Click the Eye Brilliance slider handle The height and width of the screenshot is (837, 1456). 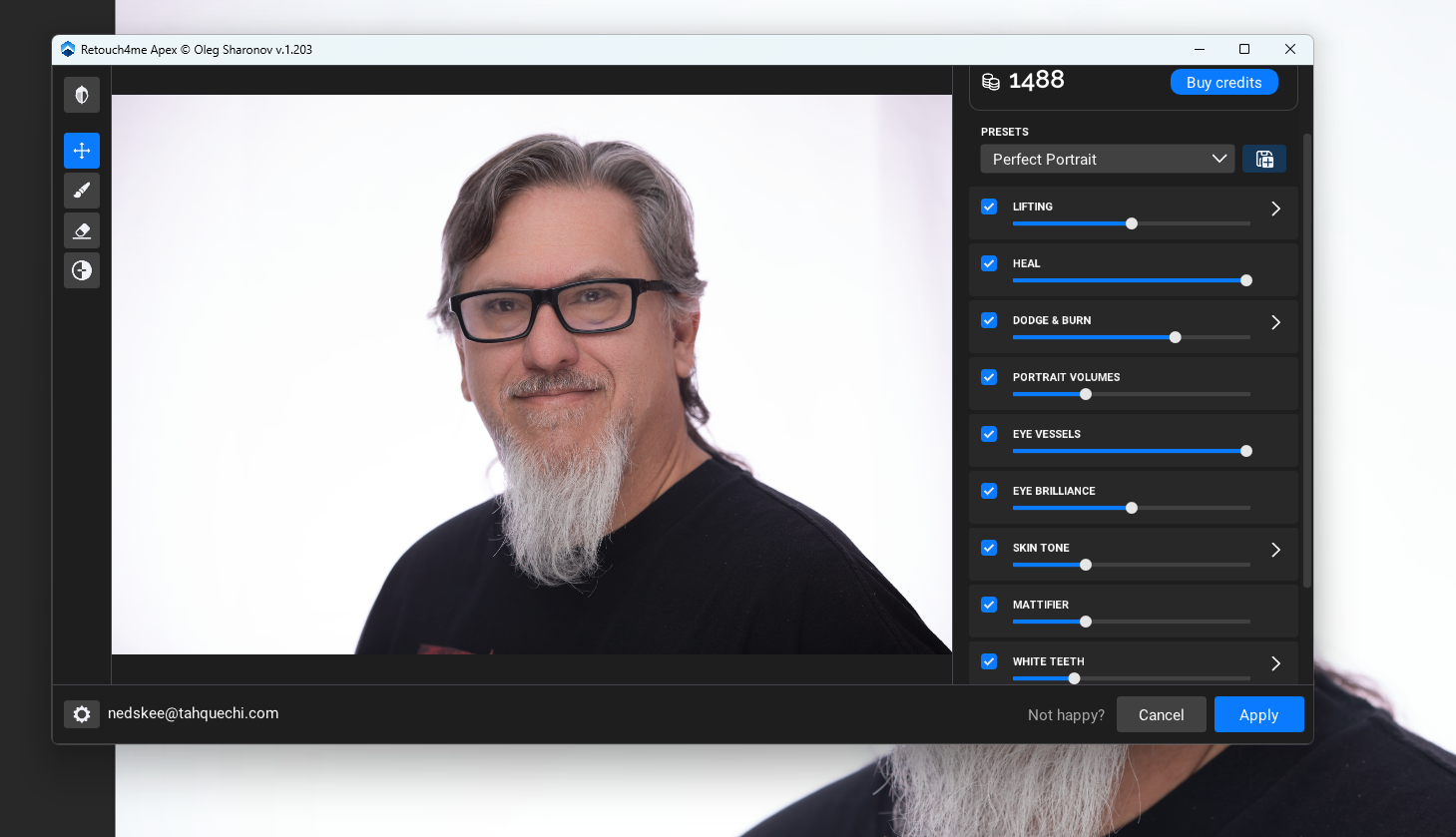click(1132, 508)
